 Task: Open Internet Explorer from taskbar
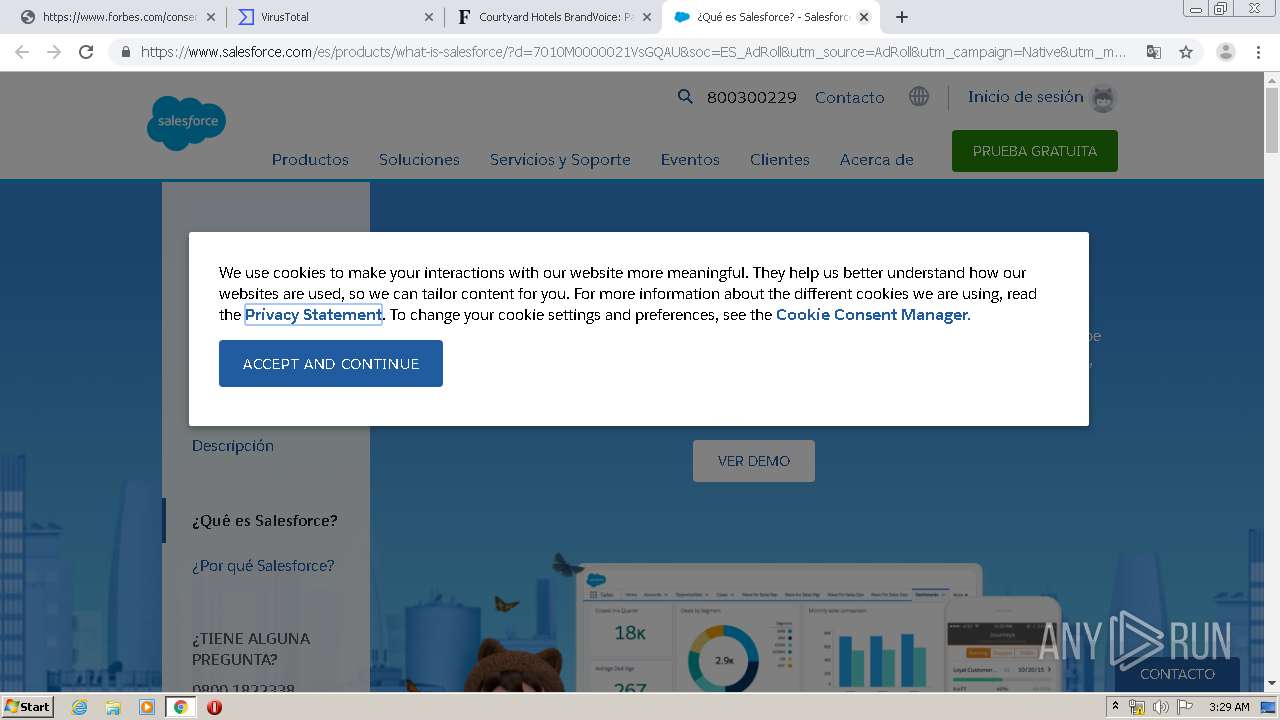tap(80, 707)
